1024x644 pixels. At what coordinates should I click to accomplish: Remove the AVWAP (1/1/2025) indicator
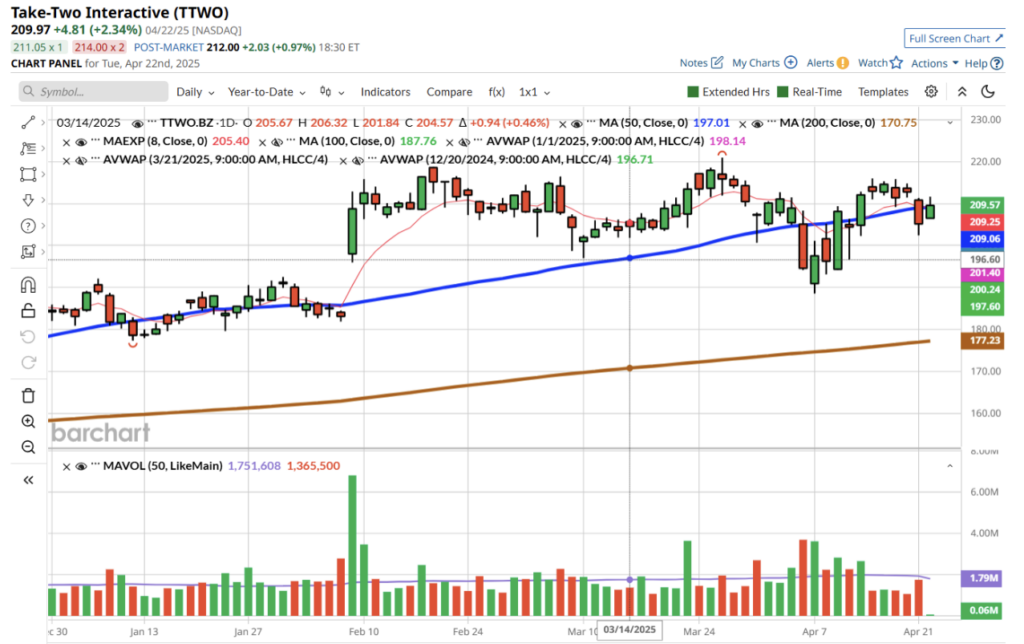449,142
